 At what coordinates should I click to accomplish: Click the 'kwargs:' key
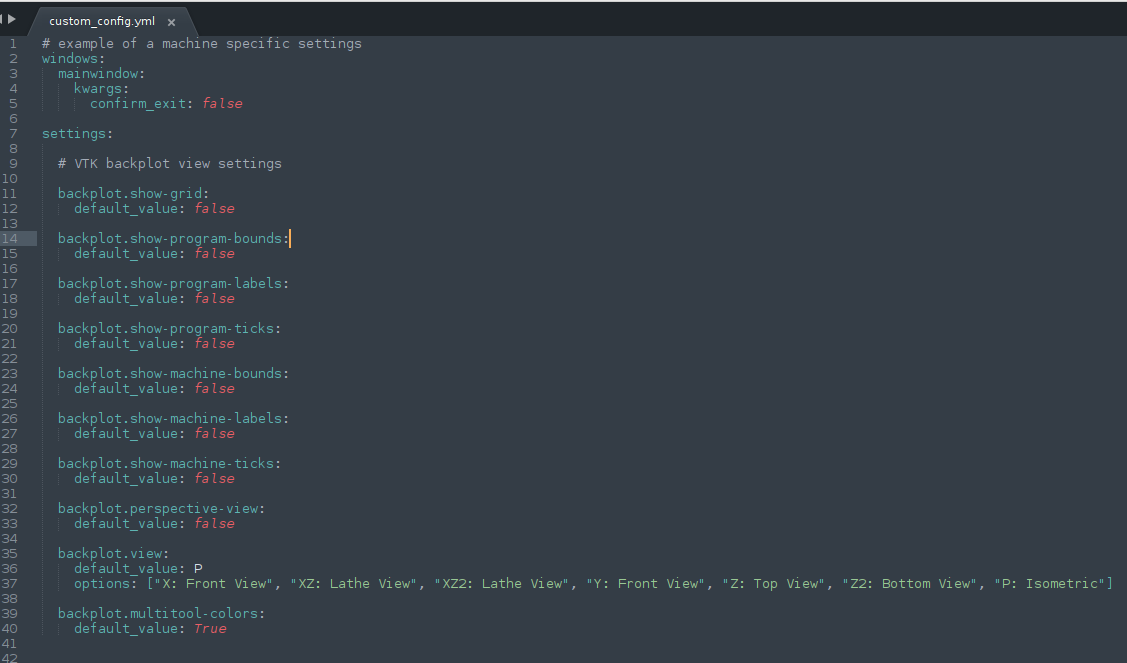[x=101, y=89]
